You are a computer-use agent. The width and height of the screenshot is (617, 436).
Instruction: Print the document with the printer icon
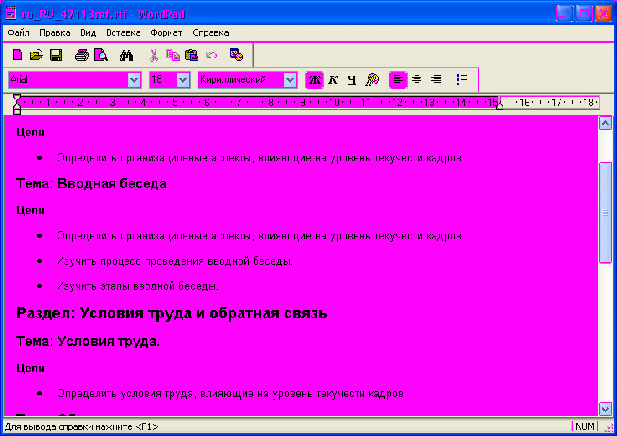tap(82, 54)
